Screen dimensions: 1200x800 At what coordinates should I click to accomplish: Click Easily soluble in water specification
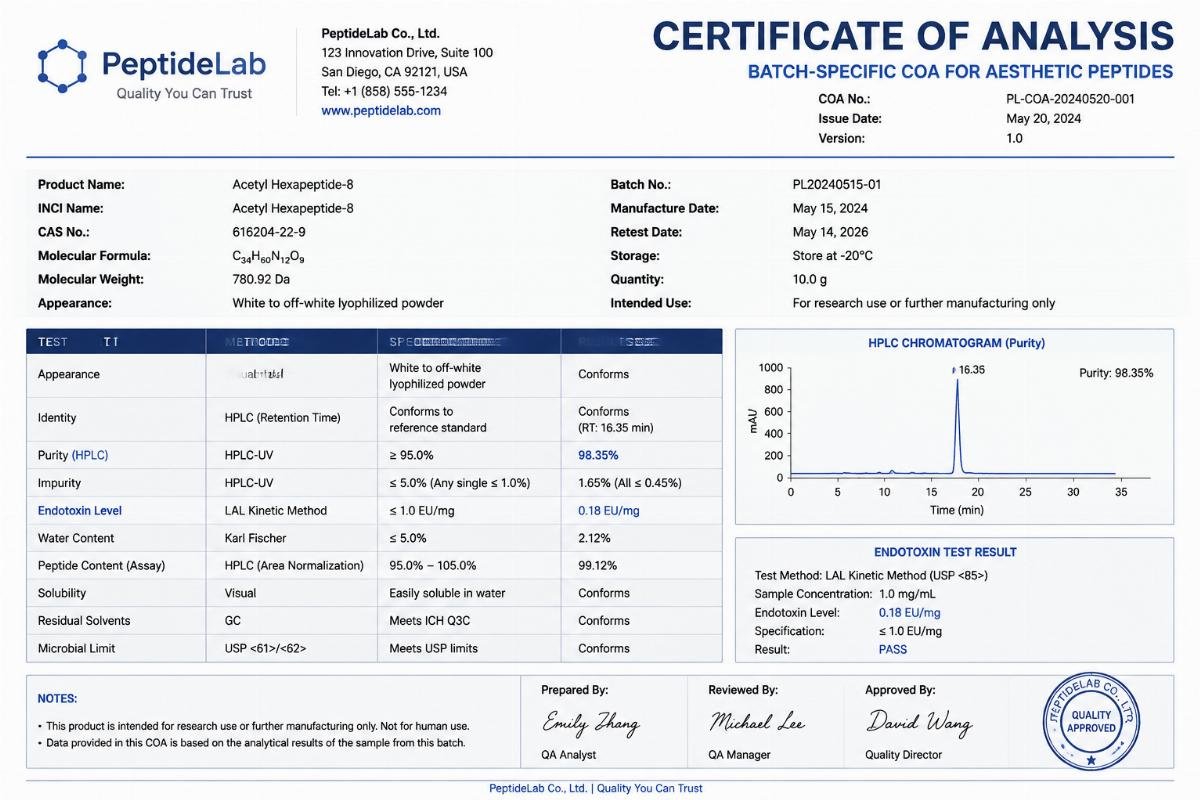[x=448, y=593]
